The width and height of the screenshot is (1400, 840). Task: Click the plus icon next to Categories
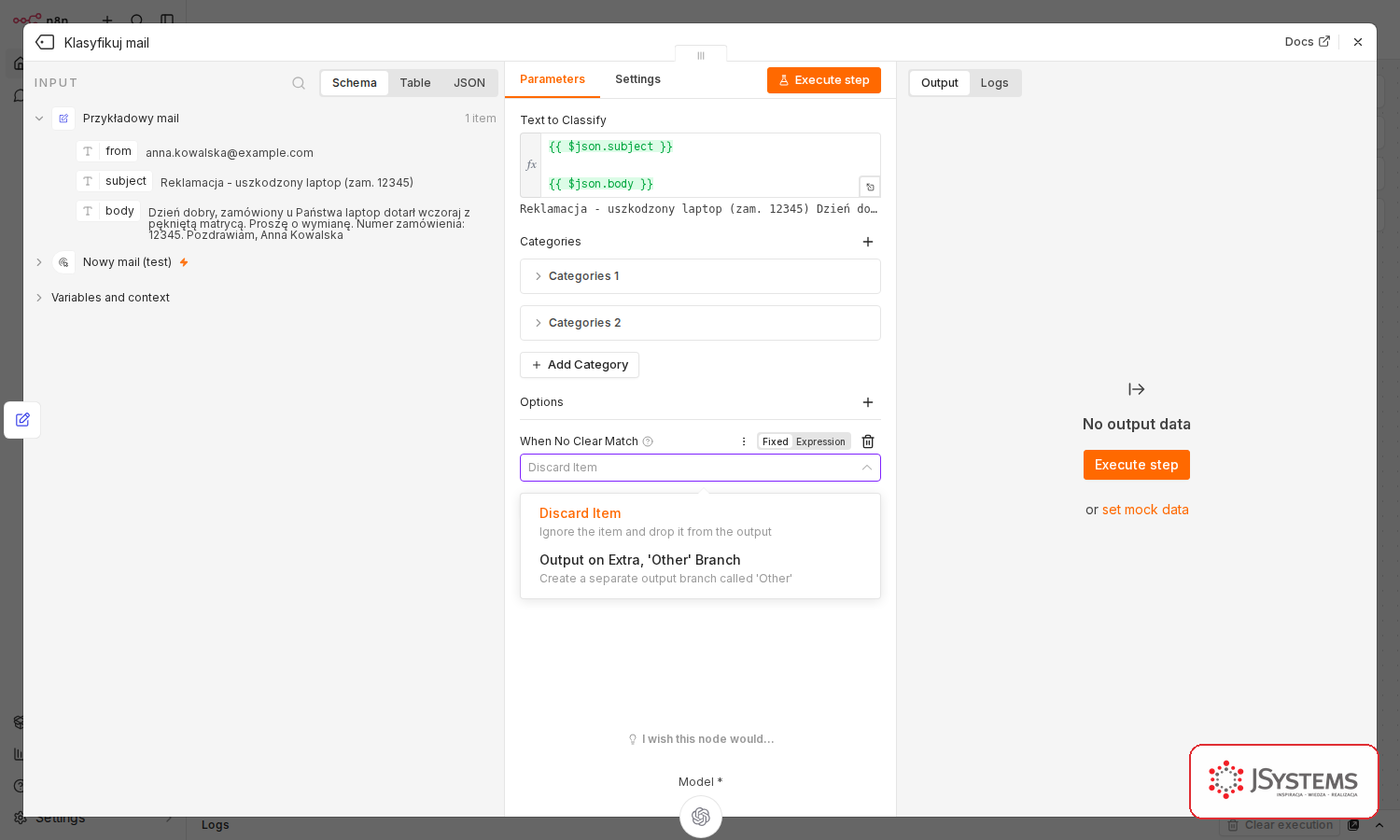pyautogui.click(x=868, y=242)
